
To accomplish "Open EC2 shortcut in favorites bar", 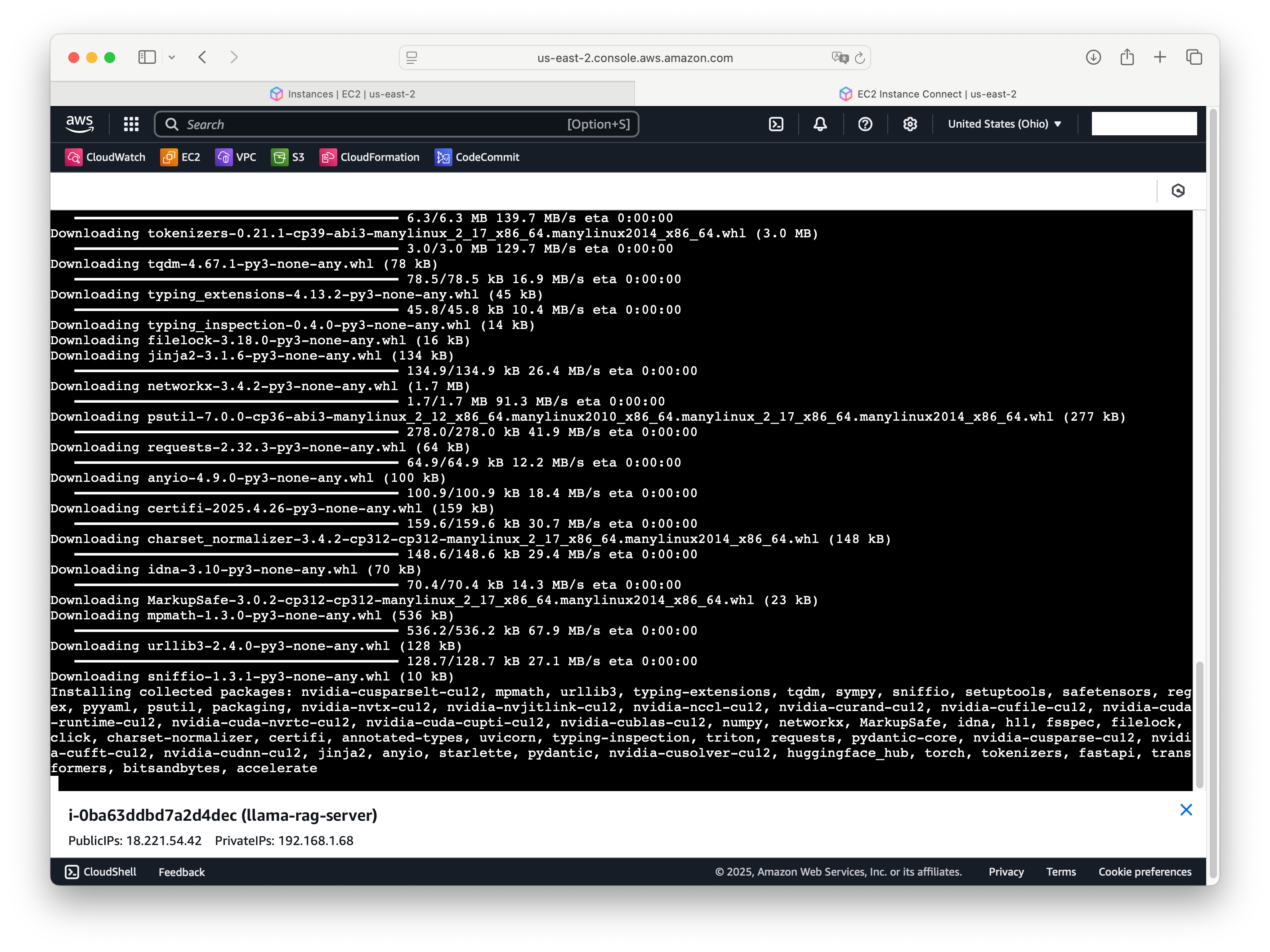I will click(180, 157).
